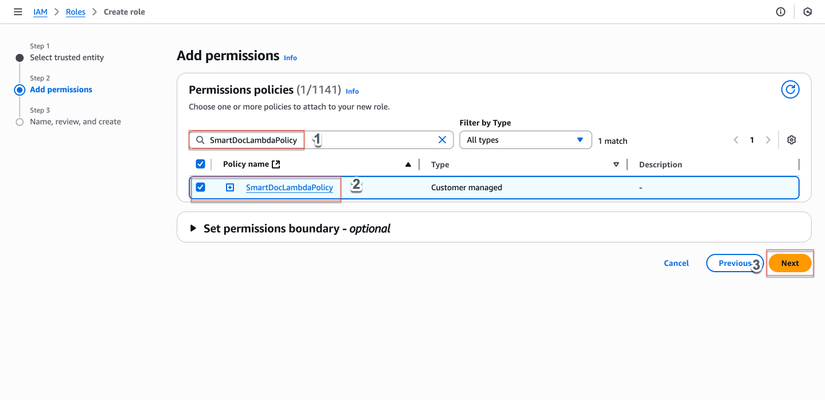Expand Set permissions boundary section

click(x=194, y=229)
